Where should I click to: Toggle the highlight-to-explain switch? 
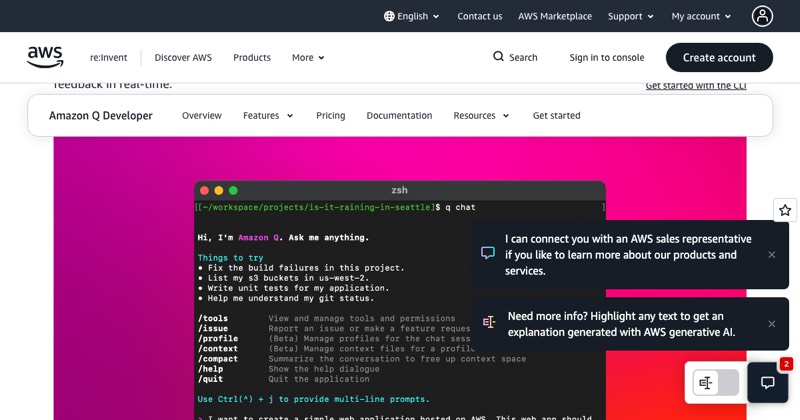tap(716, 382)
